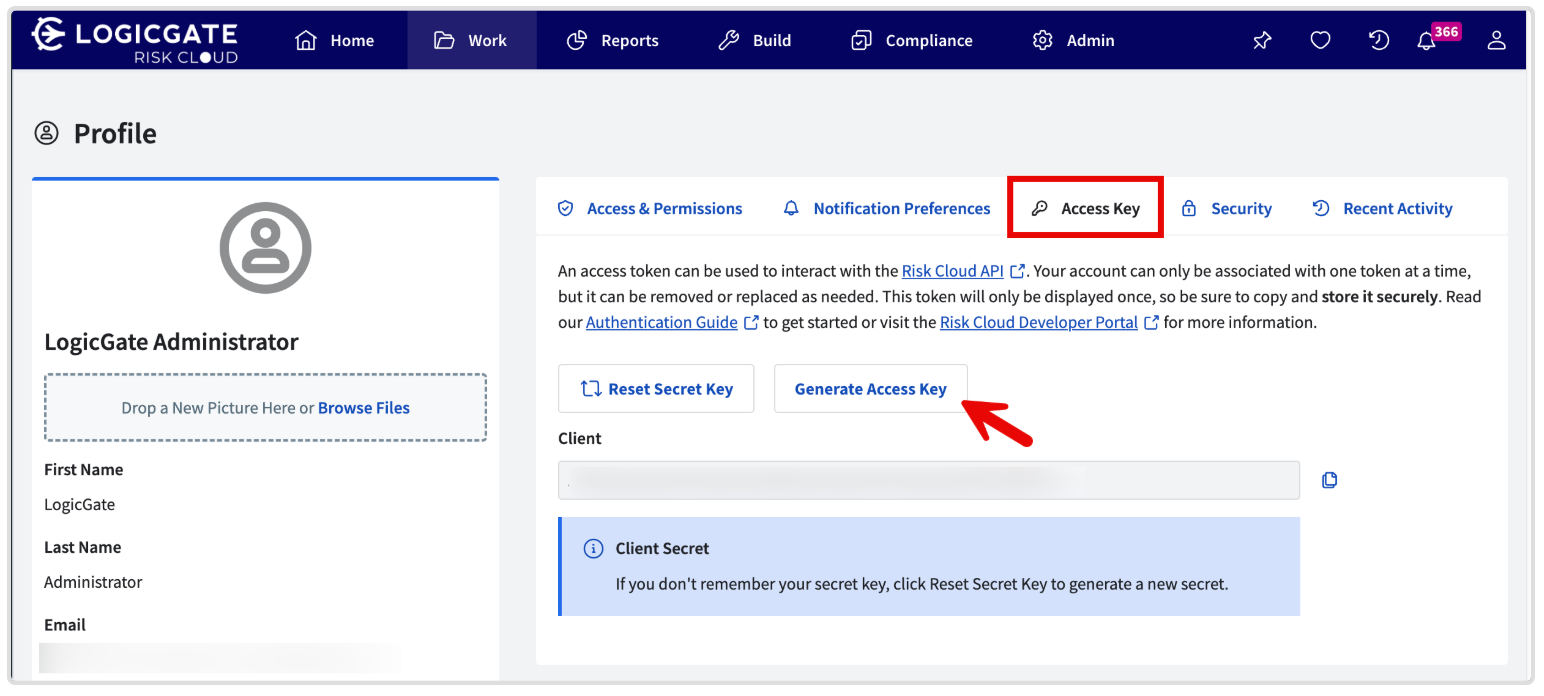Select the Access Key tab
This screenshot has height=696, width=1544.
[1085, 208]
